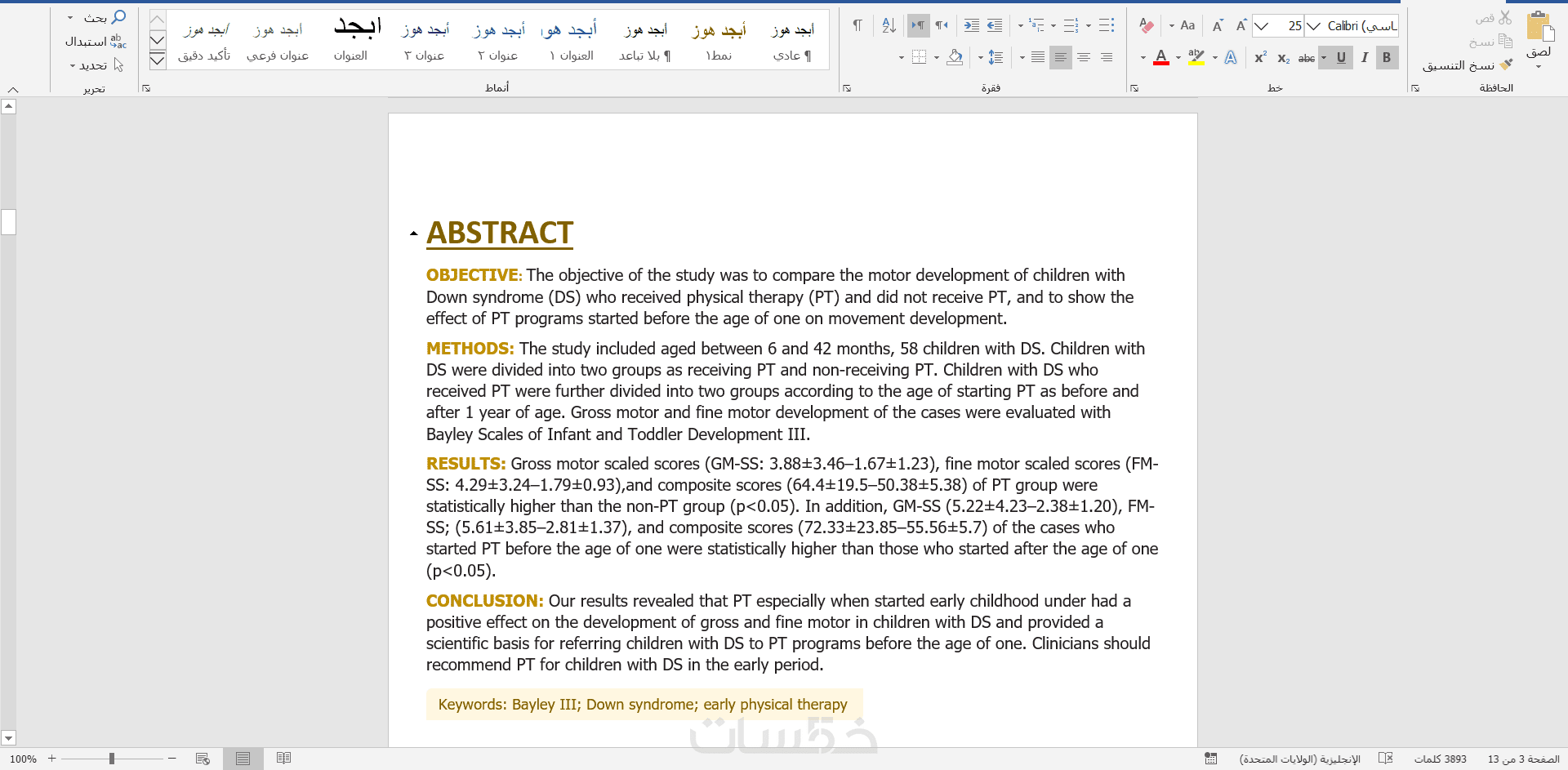The height and width of the screenshot is (770, 1568).
Task: Increase font size with grow-font icon
Action: [1241, 25]
